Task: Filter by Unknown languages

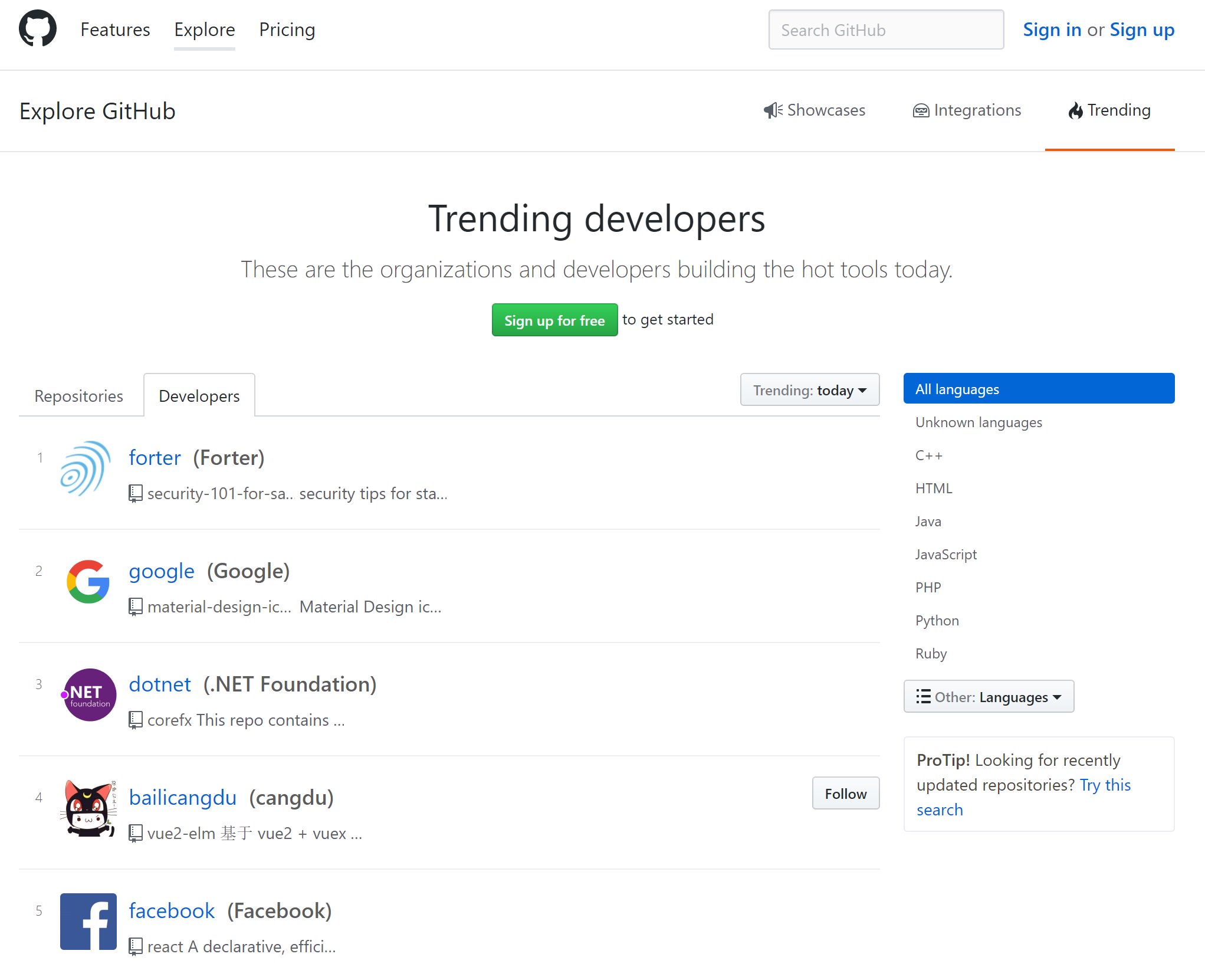Action: [x=1039, y=422]
